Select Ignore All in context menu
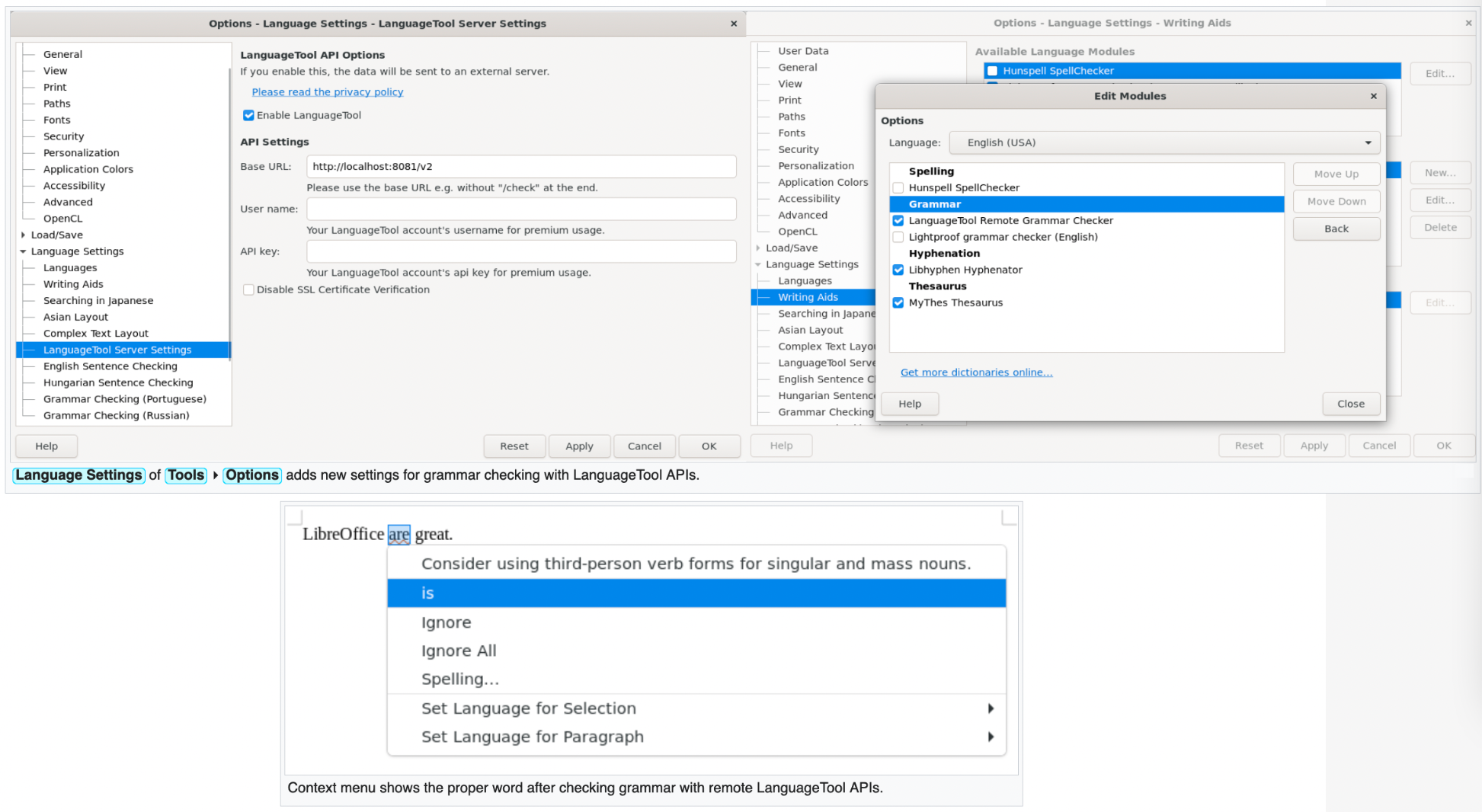The height and width of the screenshot is (812, 1482). pos(459,651)
